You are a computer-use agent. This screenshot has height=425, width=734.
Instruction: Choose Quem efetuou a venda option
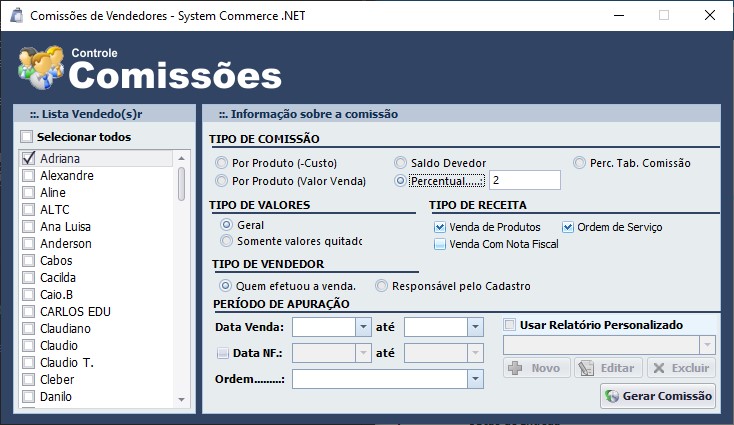tap(225, 286)
